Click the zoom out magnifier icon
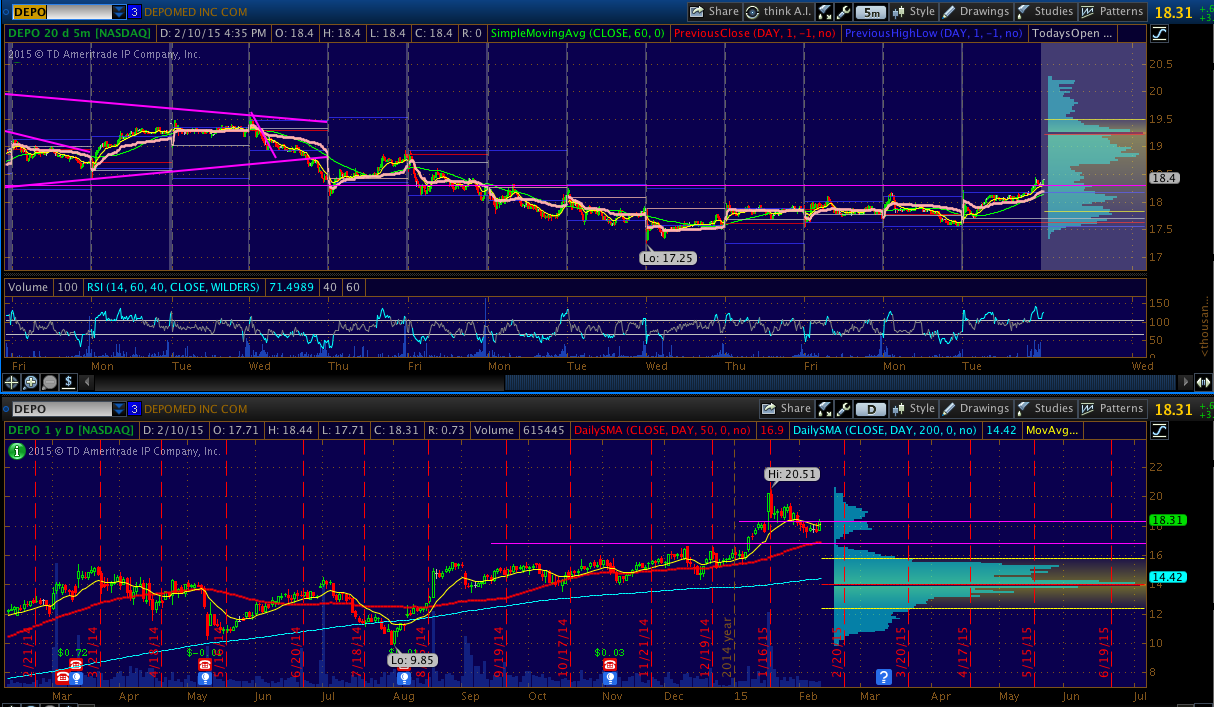 click(49, 381)
